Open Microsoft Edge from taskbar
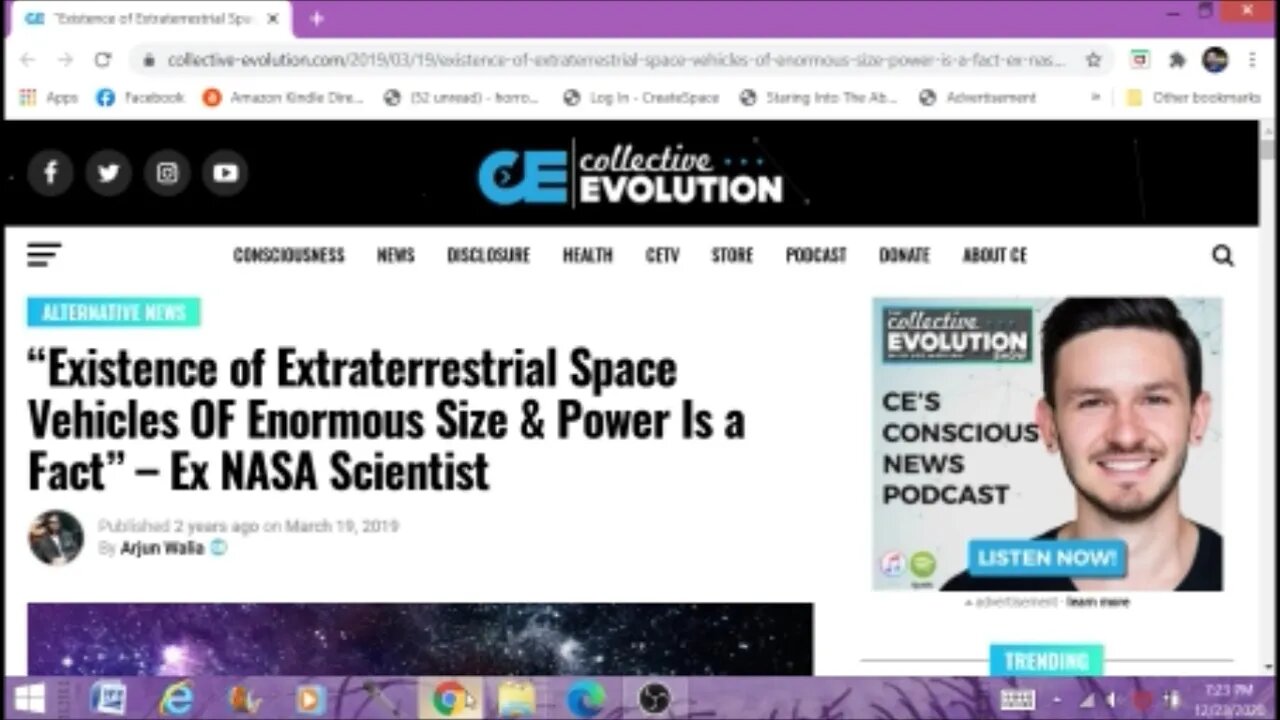The image size is (1280, 720). pyautogui.click(x=585, y=698)
